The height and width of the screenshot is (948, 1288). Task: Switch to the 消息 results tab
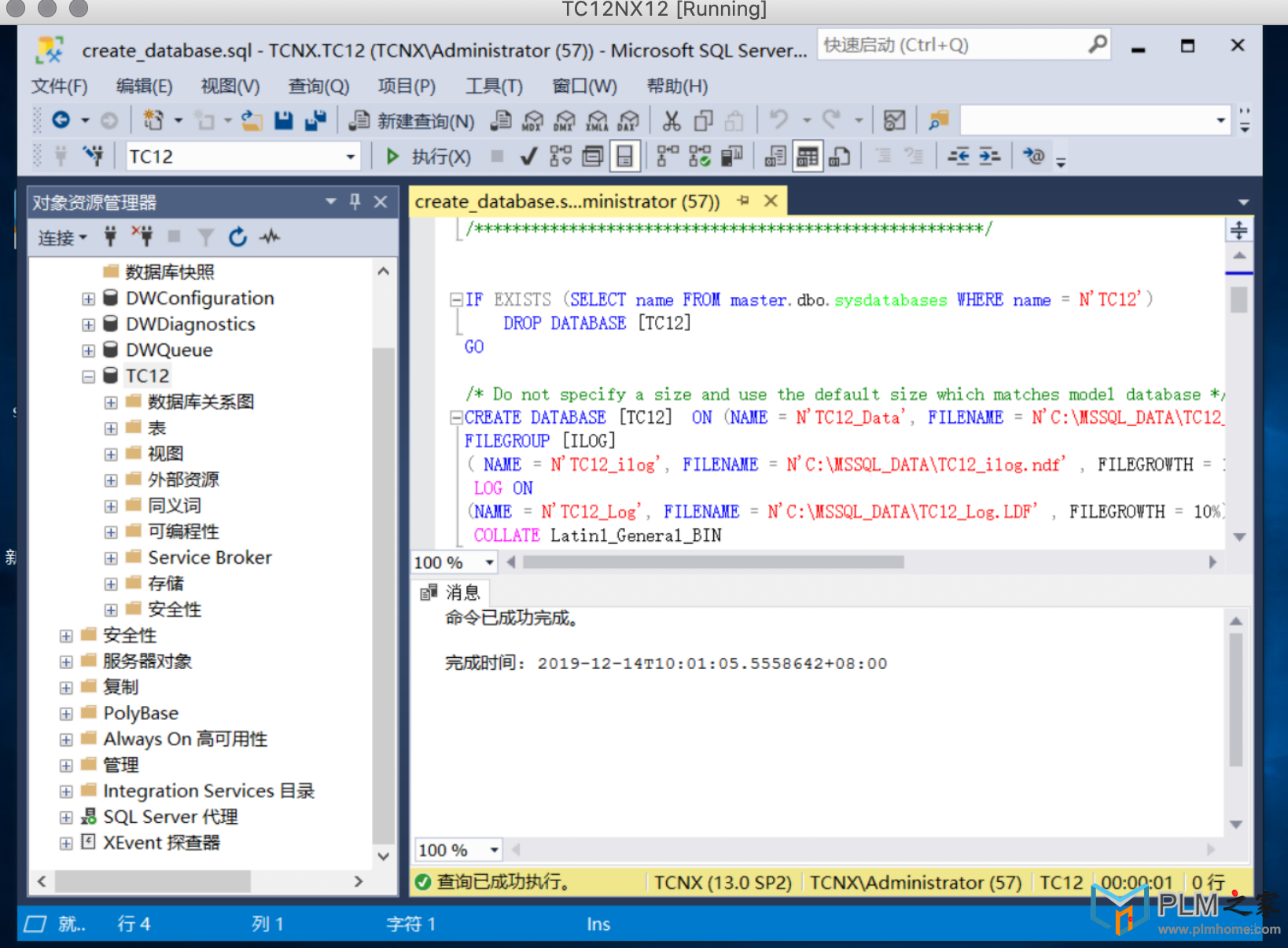coord(452,592)
